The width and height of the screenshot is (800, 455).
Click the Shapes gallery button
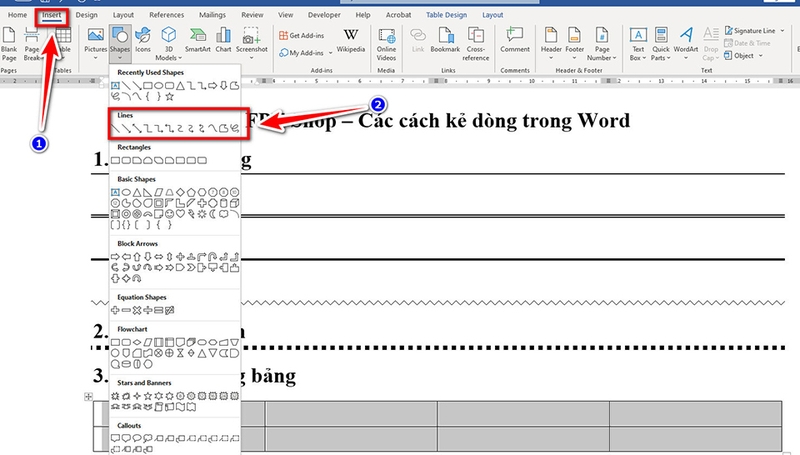pyautogui.click(x=120, y=43)
